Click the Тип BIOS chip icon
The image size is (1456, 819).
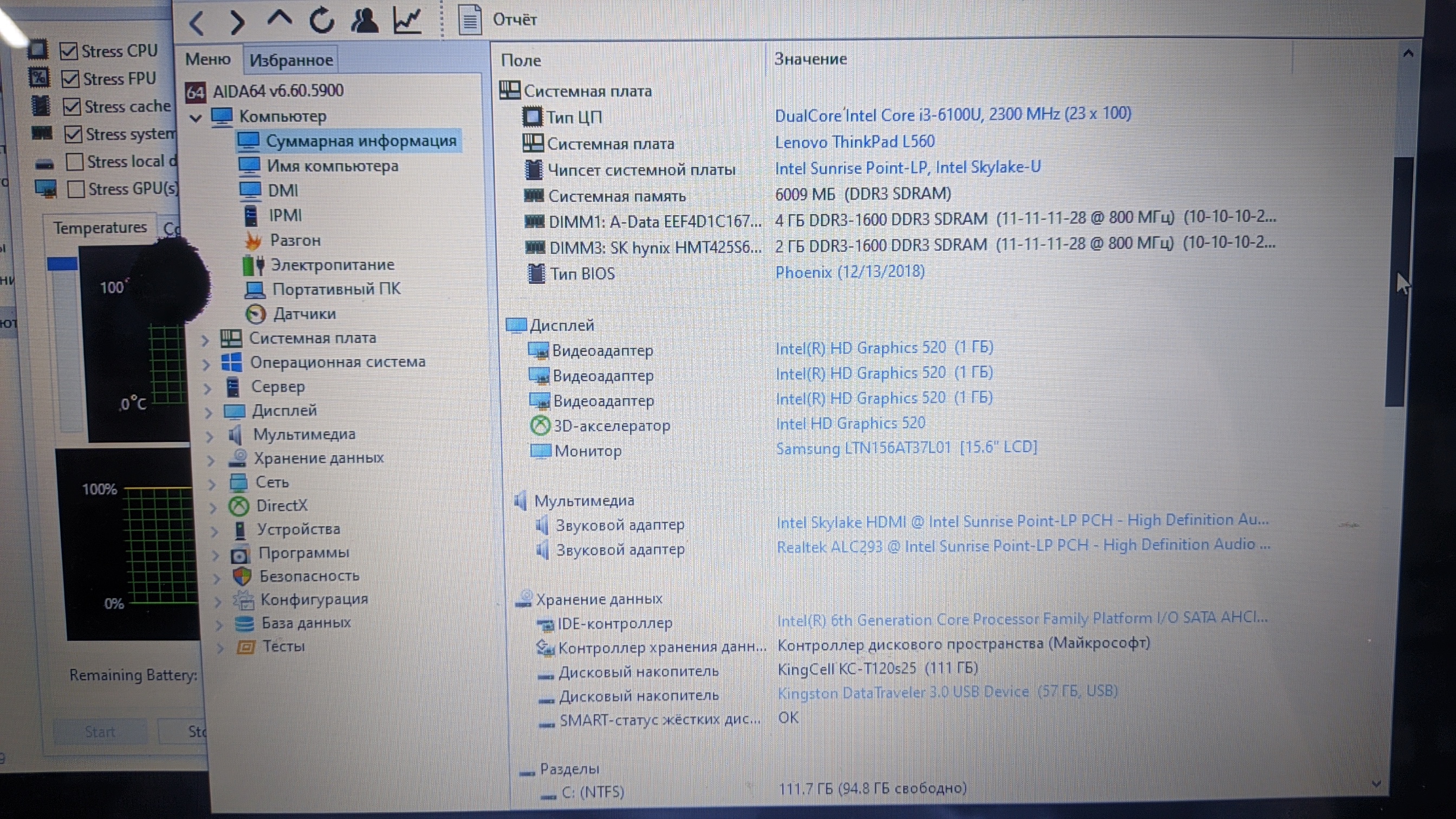(536, 274)
